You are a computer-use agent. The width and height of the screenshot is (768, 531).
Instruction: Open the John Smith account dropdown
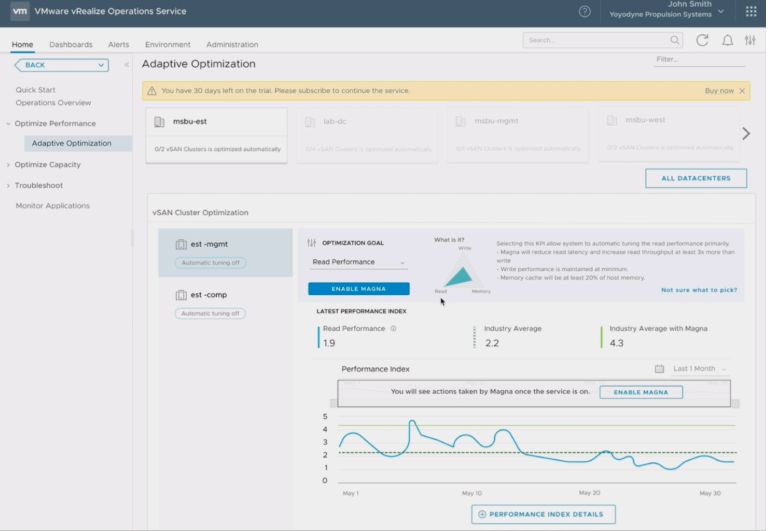(721, 11)
